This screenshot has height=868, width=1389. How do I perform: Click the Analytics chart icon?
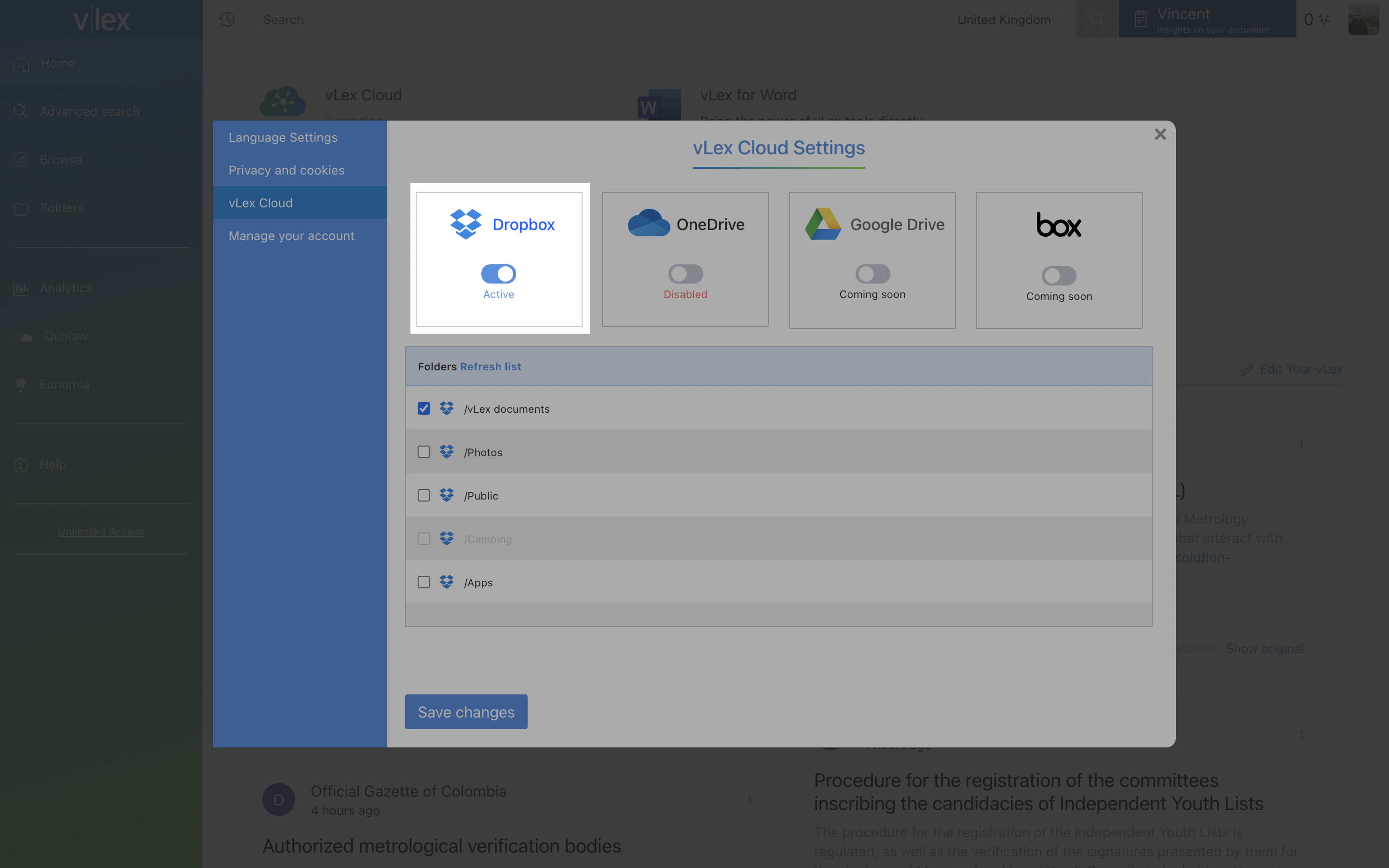[21, 288]
